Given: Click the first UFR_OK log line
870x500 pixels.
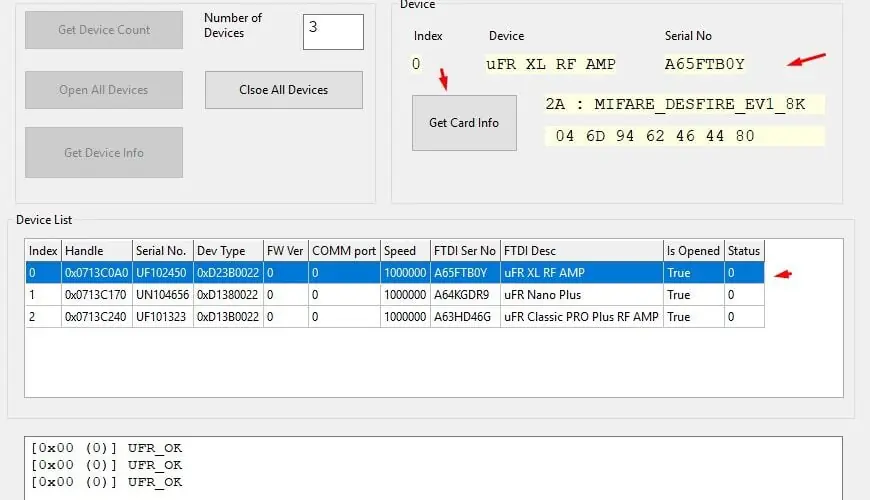Looking at the screenshot, I should point(107,448).
